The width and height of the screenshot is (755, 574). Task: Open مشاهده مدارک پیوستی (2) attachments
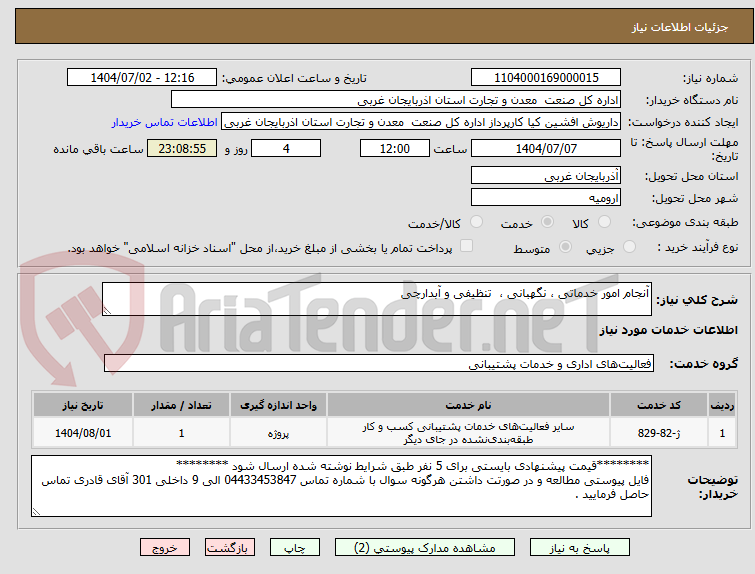click(x=425, y=548)
